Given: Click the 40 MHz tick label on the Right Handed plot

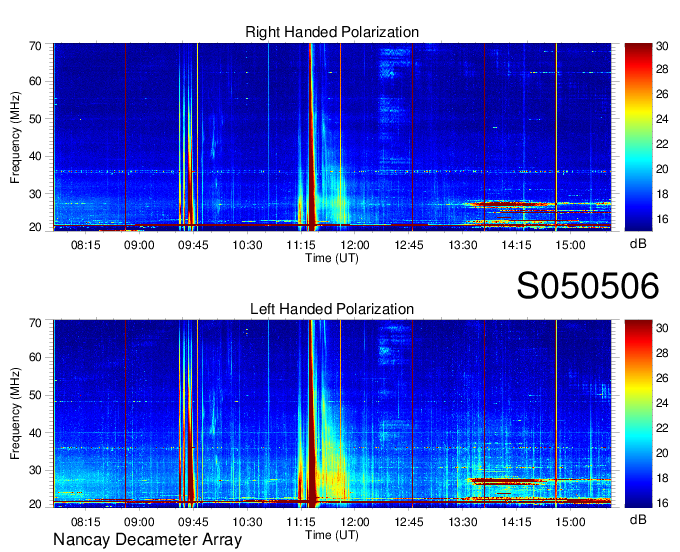Looking at the screenshot, I should click(35, 156).
